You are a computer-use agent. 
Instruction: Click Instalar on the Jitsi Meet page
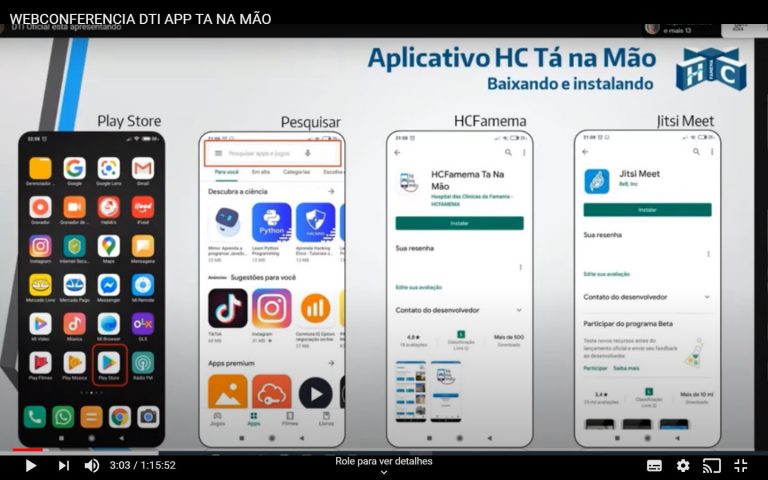648,210
